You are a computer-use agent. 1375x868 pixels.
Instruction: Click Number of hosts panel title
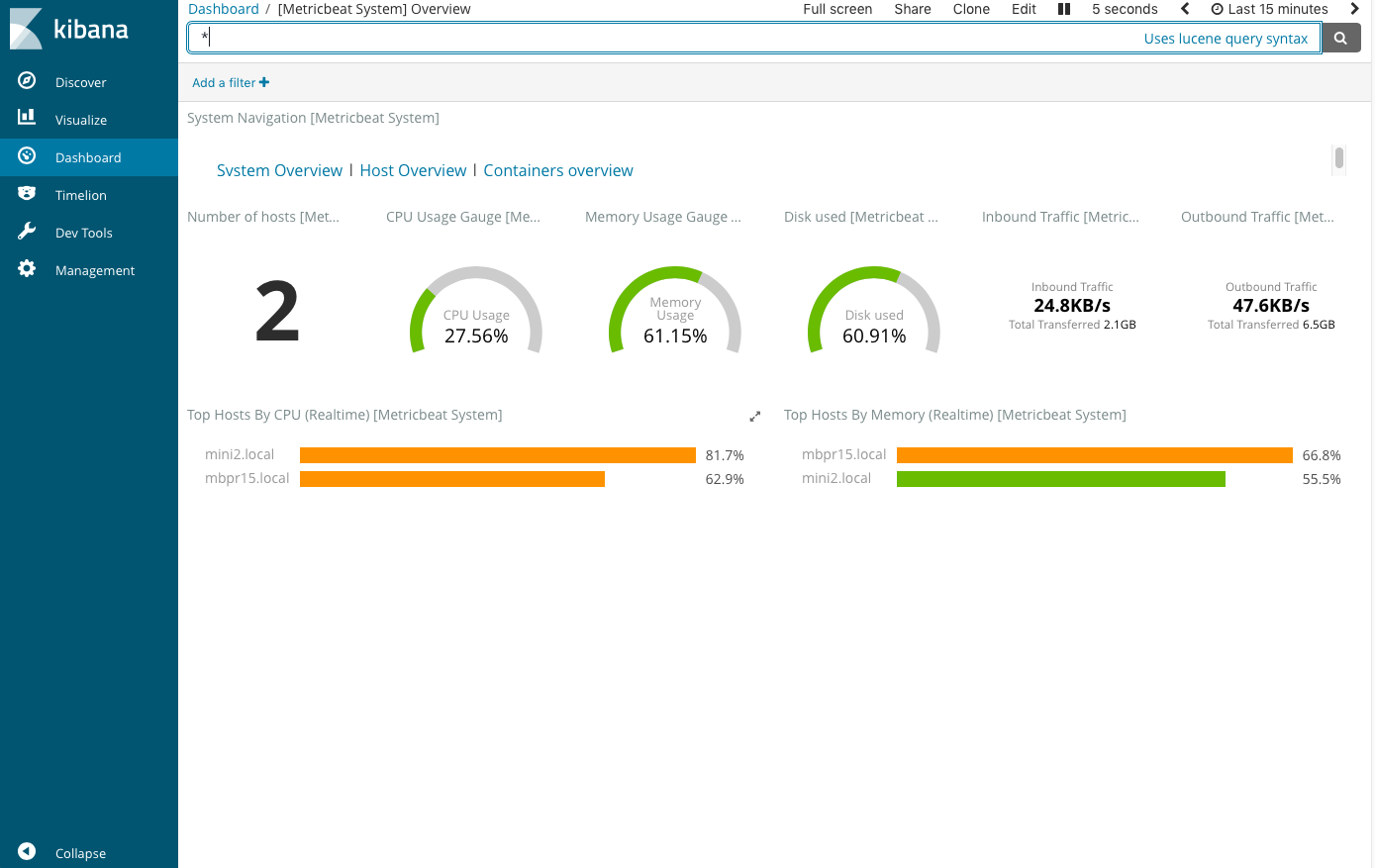tap(263, 217)
